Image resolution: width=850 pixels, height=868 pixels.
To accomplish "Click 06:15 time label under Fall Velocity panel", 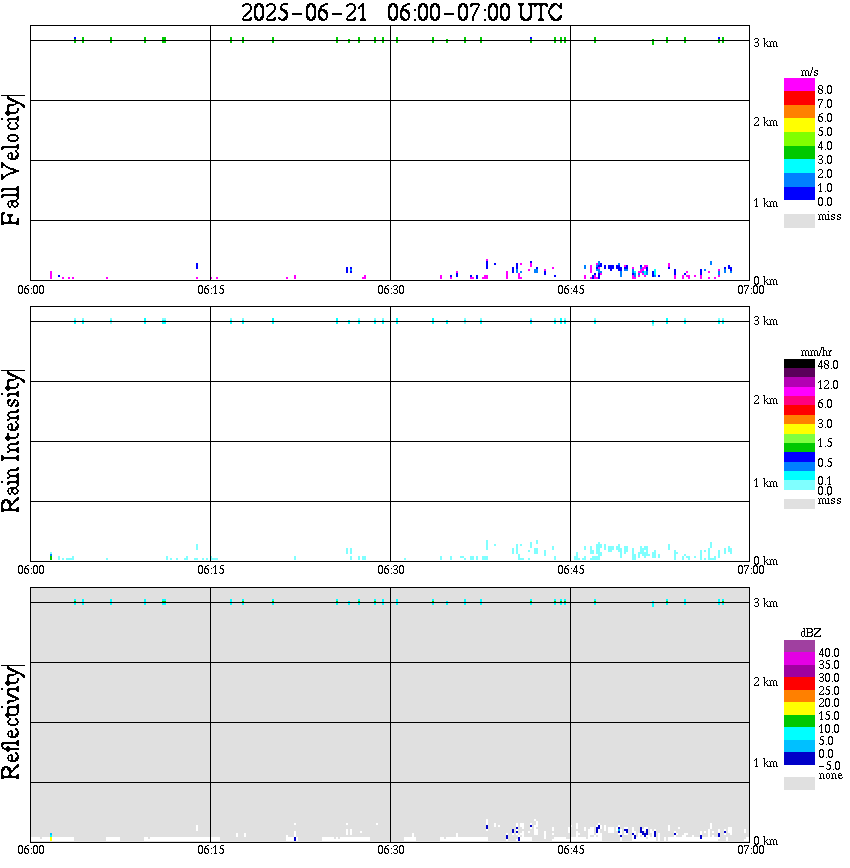I will [211, 290].
